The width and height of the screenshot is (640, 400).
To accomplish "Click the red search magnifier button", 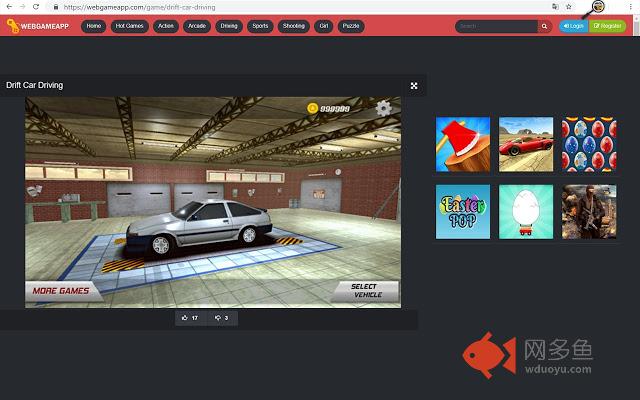I will pyautogui.click(x=544, y=26).
